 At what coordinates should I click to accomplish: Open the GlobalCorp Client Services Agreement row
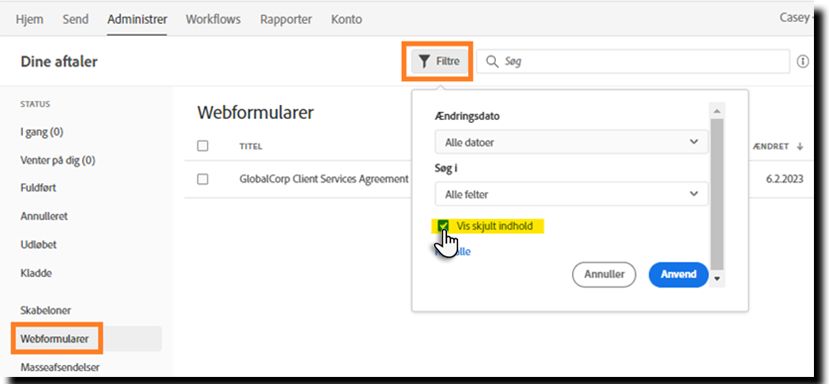pos(324,179)
